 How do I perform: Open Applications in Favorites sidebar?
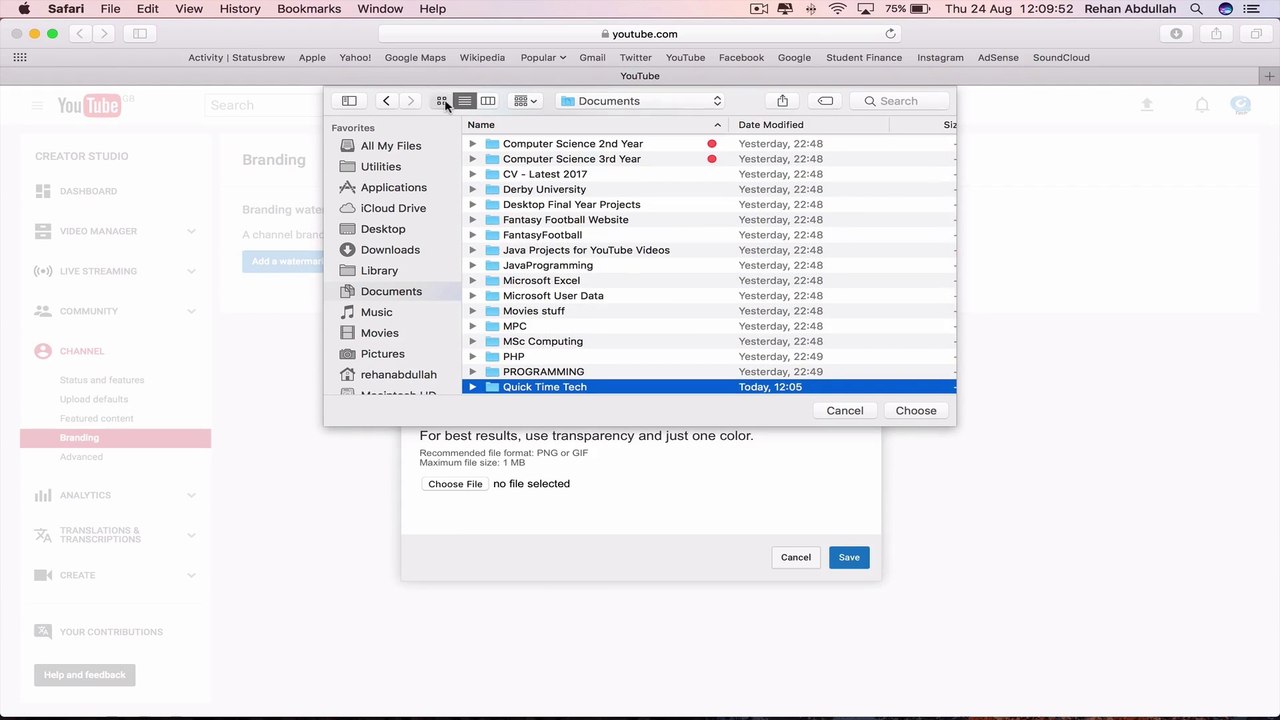393,188
